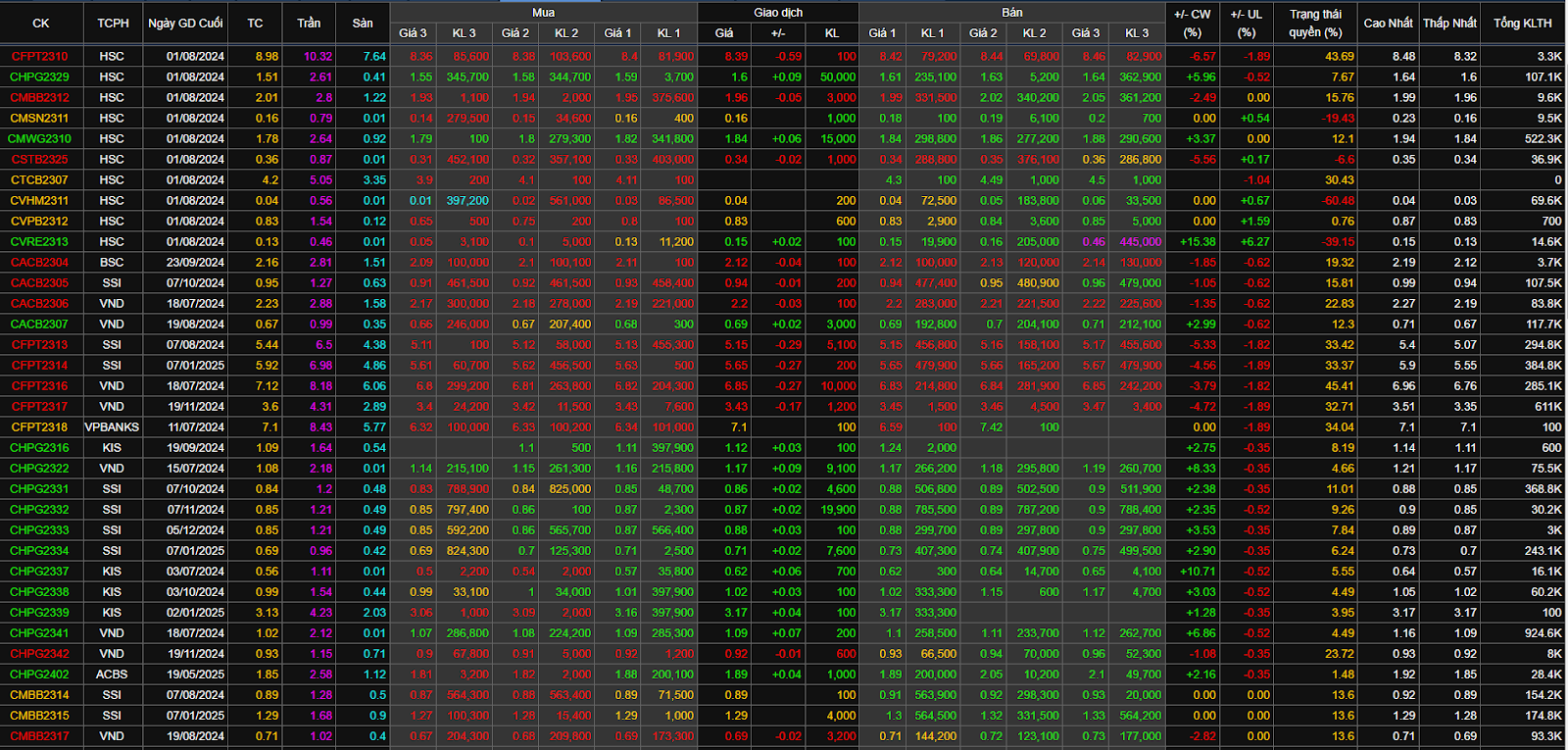Click Trạng thái quyền (%) header
The height and width of the screenshot is (750, 1568).
tap(1316, 24)
